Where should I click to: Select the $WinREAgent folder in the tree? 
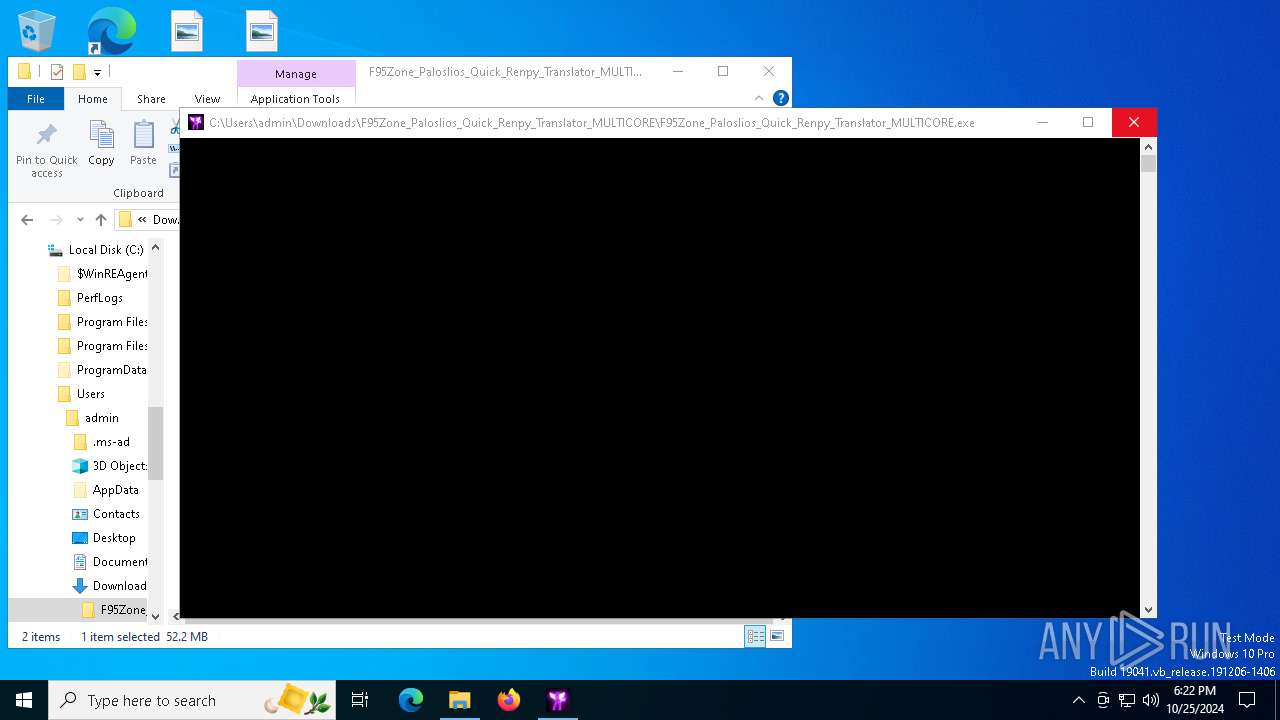111,274
